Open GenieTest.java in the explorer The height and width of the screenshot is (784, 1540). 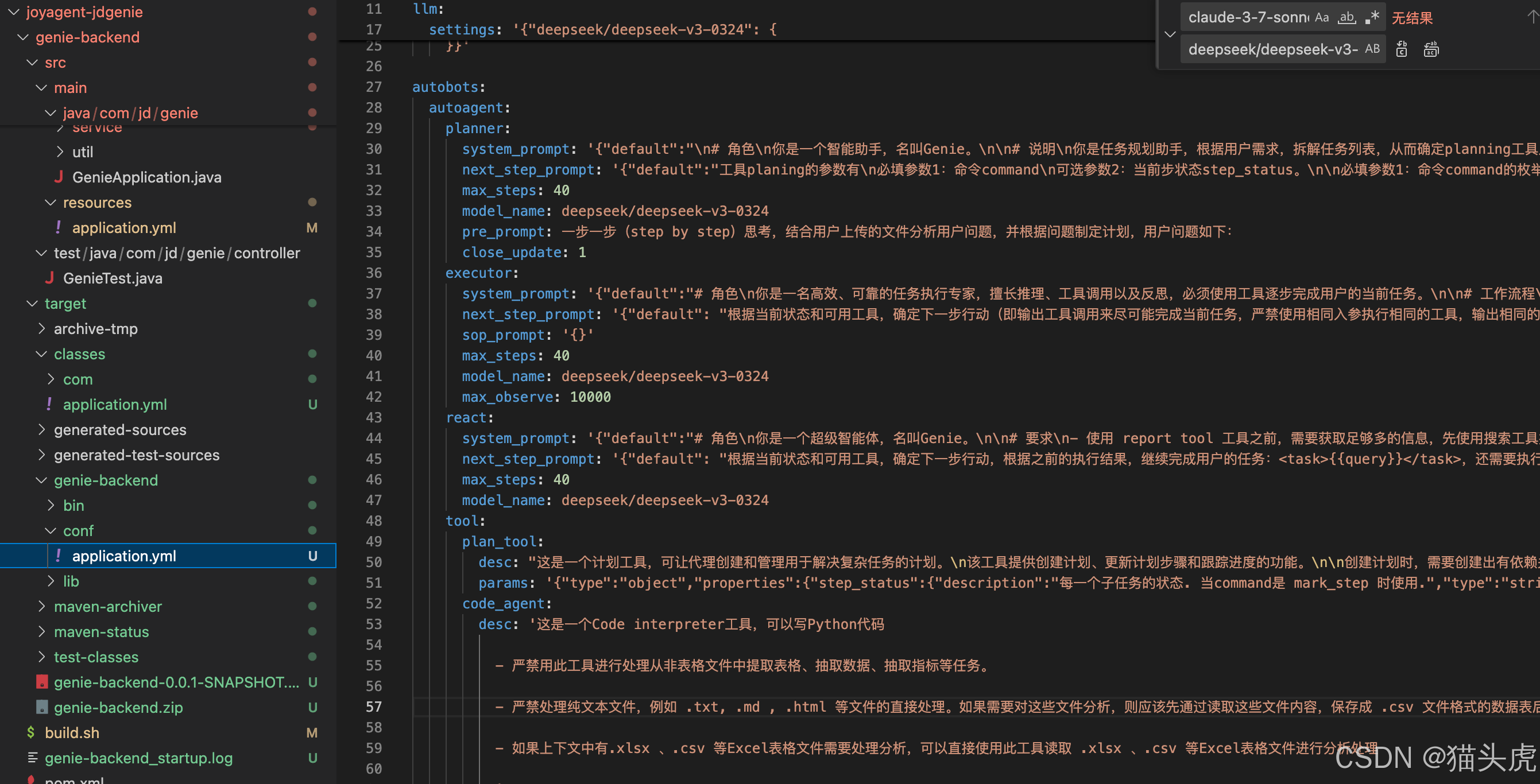coord(113,278)
